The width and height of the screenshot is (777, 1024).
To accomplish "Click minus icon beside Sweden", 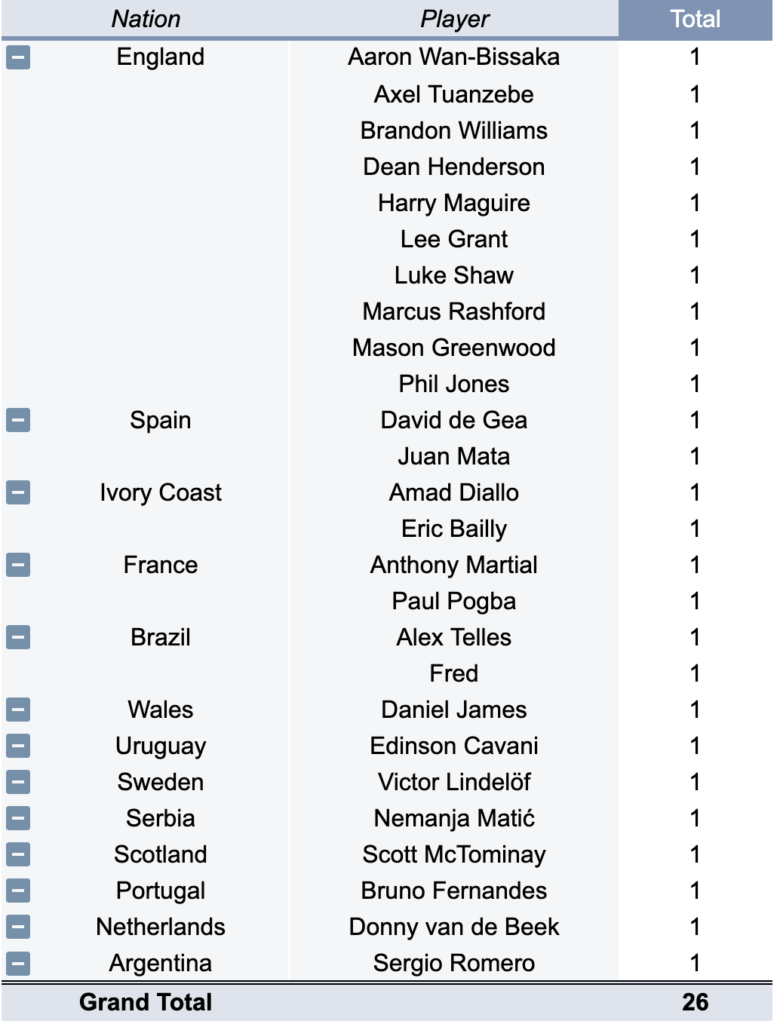I will click(x=18, y=783).
